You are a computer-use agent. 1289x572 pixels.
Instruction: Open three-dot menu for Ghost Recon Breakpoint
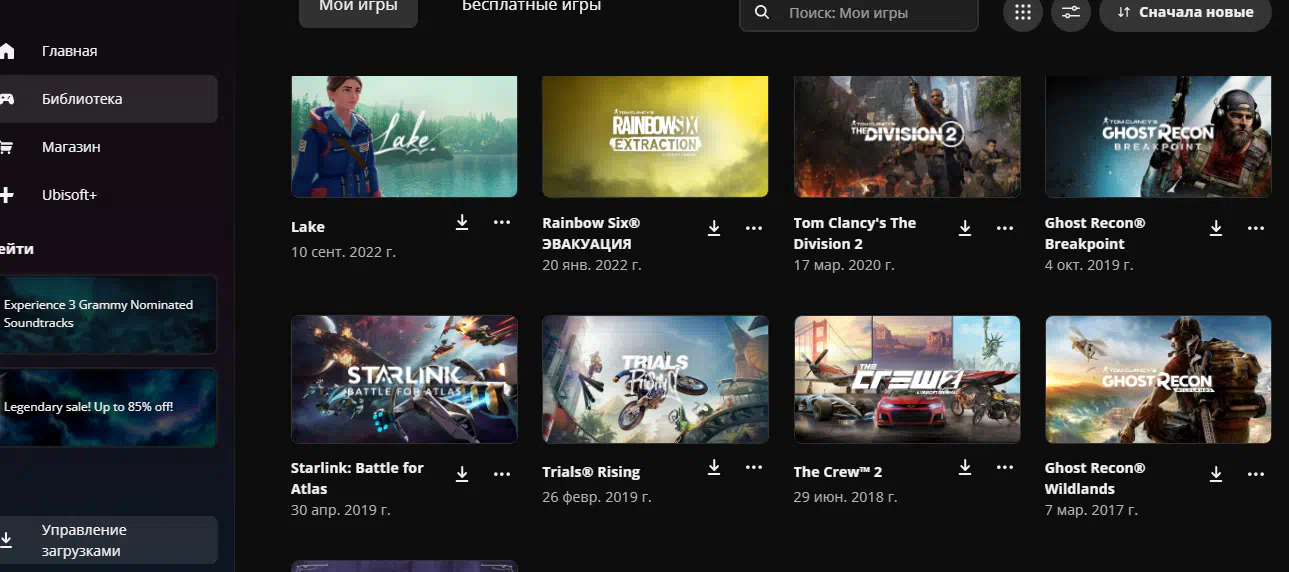(x=1256, y=228)
